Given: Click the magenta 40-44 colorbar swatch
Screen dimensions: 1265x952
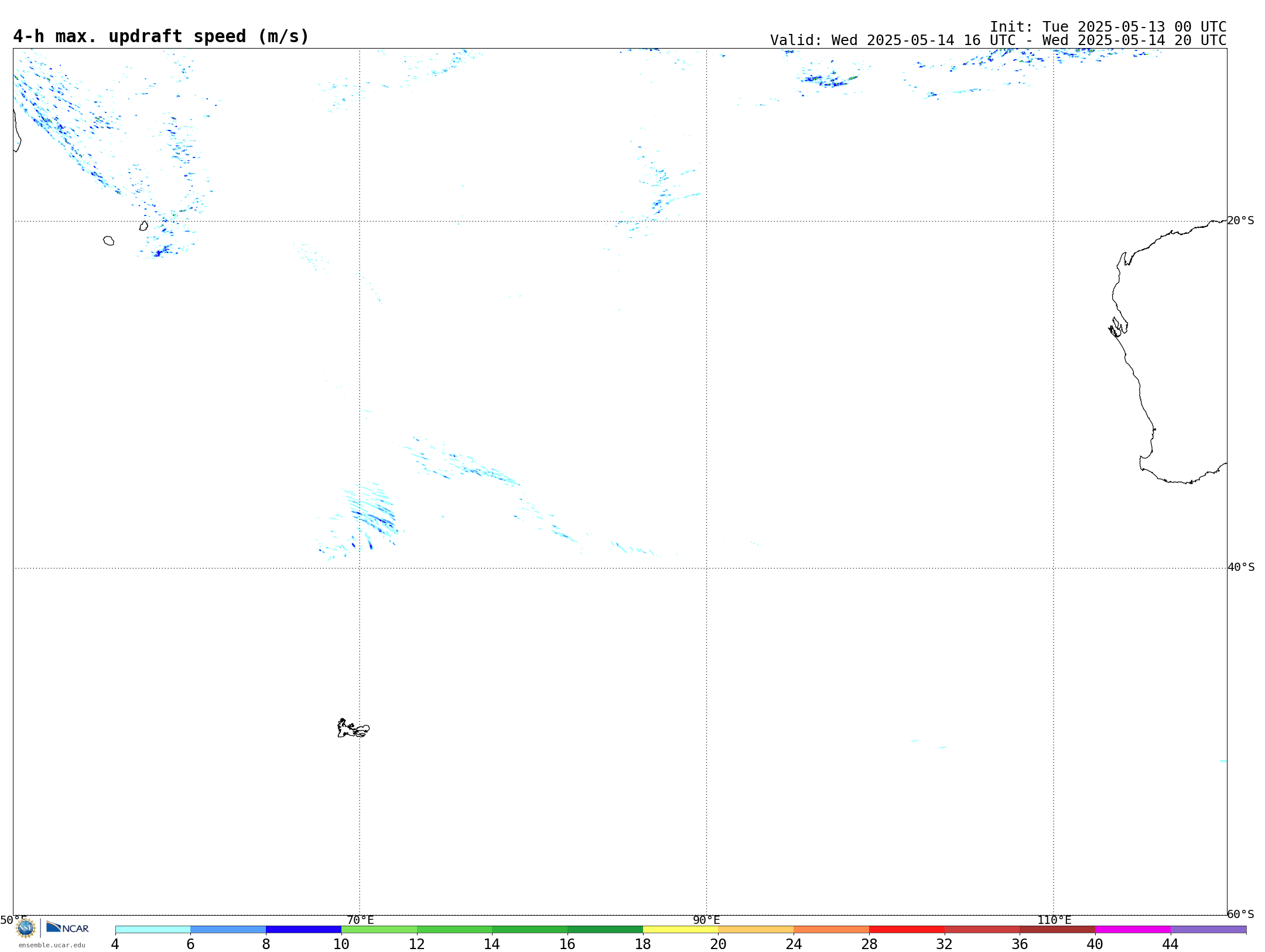Looking at the screenshot, I should click(1133, 930).
